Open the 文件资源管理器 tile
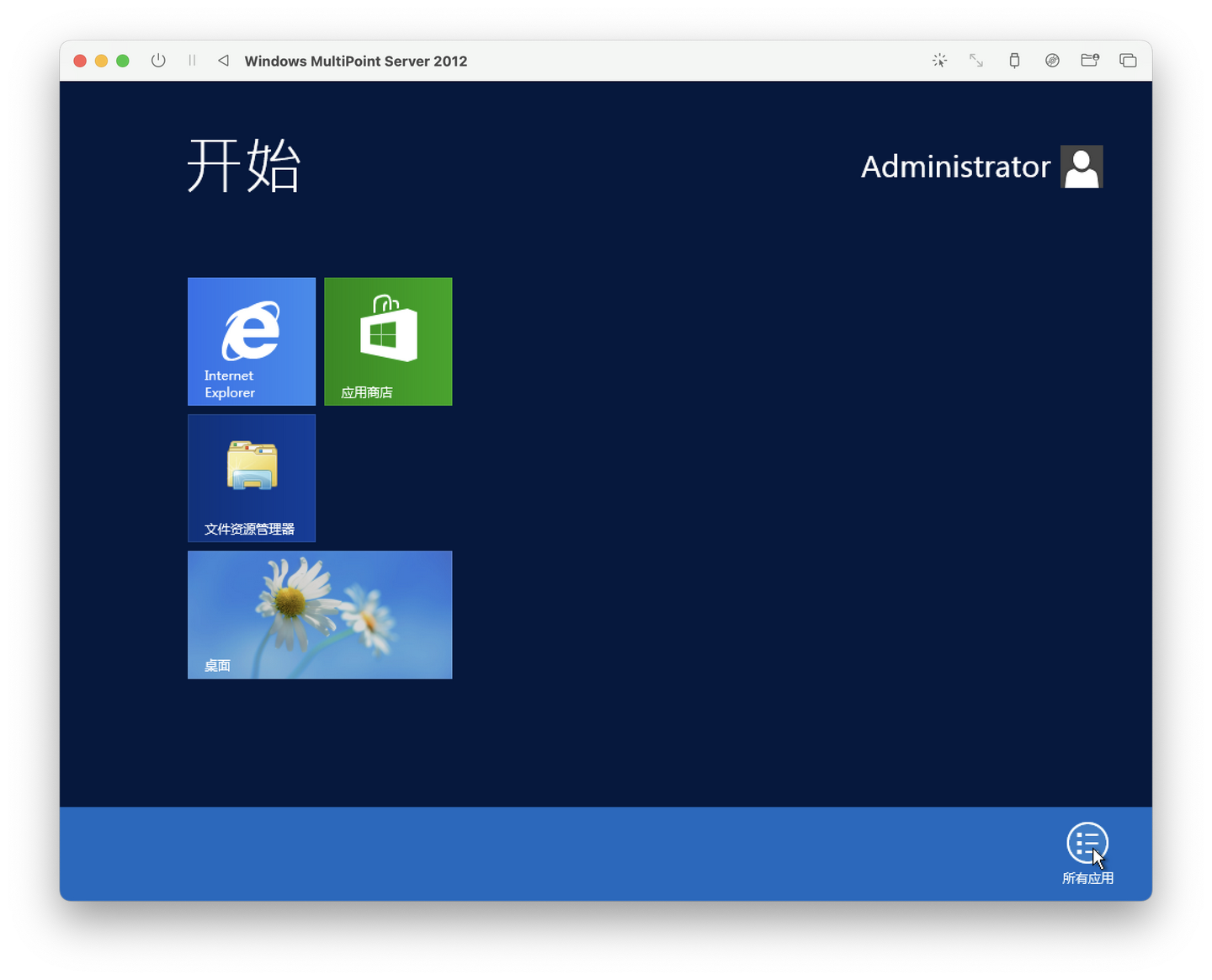1212x980 pixels. coord(252,478)
